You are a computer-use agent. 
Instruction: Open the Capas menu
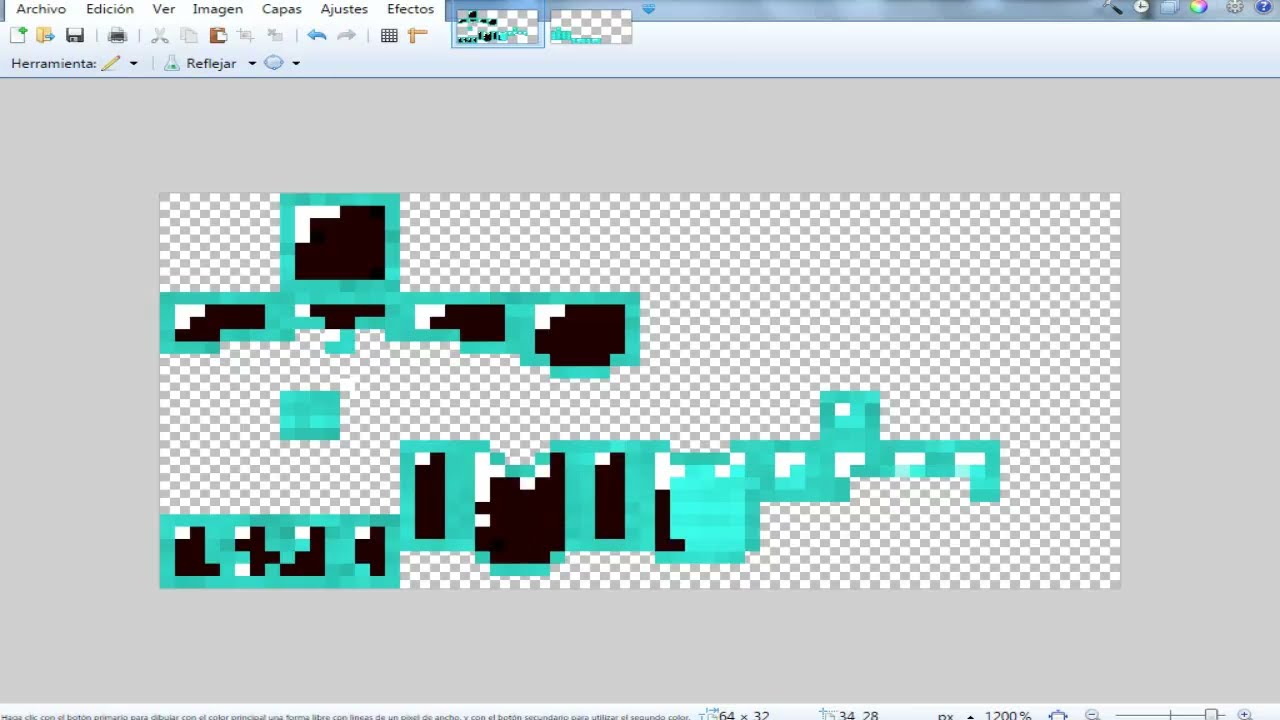pyautogui.click(x=282, y=9)
